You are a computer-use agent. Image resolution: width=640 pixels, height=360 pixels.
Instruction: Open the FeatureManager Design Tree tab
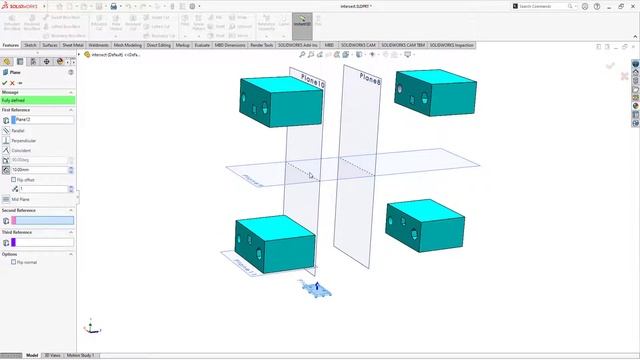coord(7,62)
